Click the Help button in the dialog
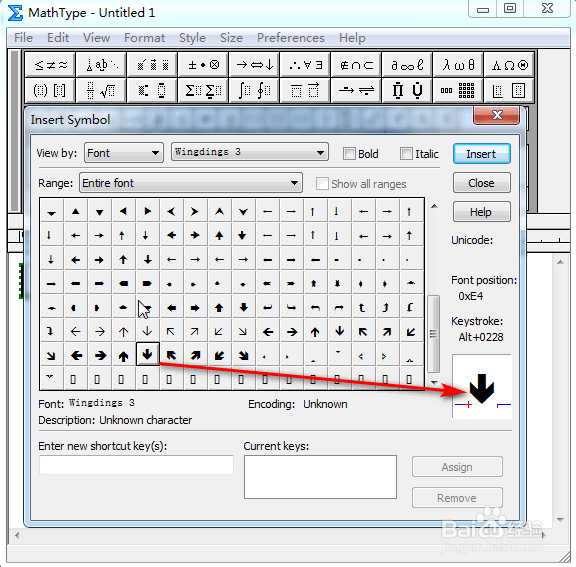The height and width of the screenshot is (567, 576). (481, 212)
